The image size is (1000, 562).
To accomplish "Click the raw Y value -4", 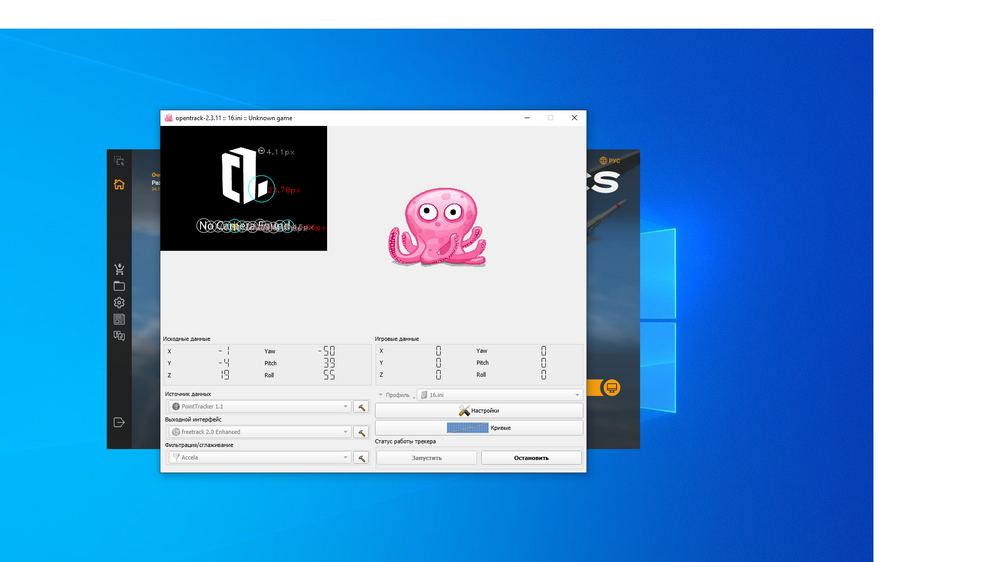I will tap(224, 363).
